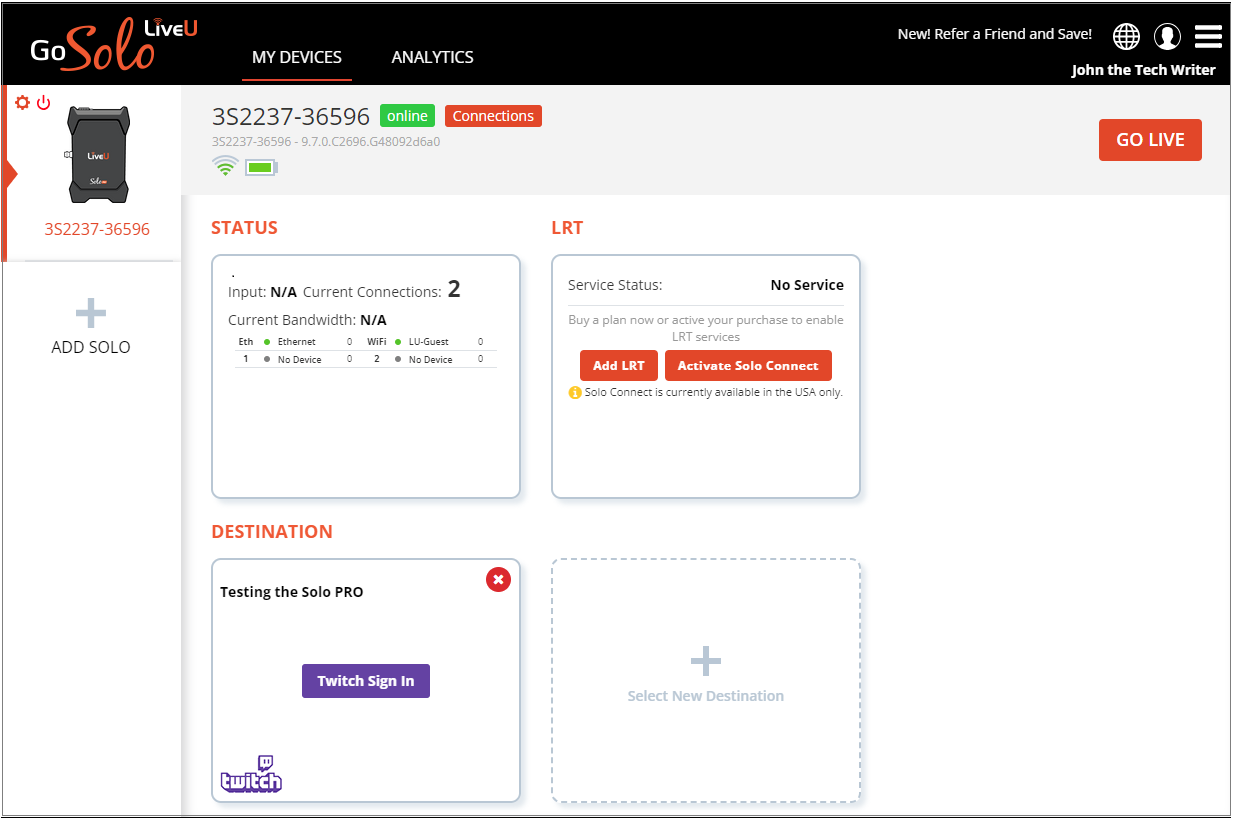
Task: Click the green battery level icon
Action: point(261,167)
